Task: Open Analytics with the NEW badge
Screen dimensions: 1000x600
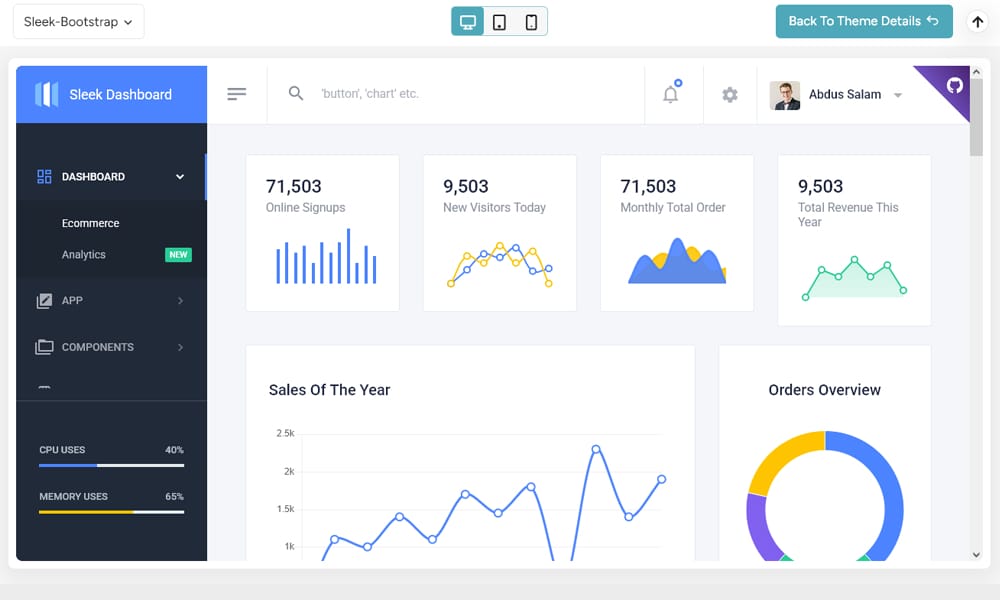Action: 83,254
